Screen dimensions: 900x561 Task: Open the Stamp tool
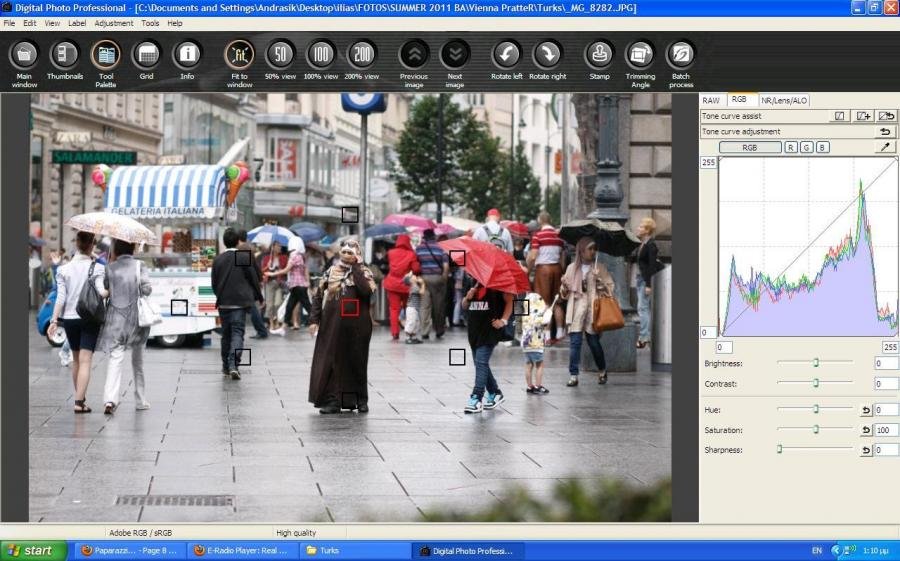(x=599, y=56)
